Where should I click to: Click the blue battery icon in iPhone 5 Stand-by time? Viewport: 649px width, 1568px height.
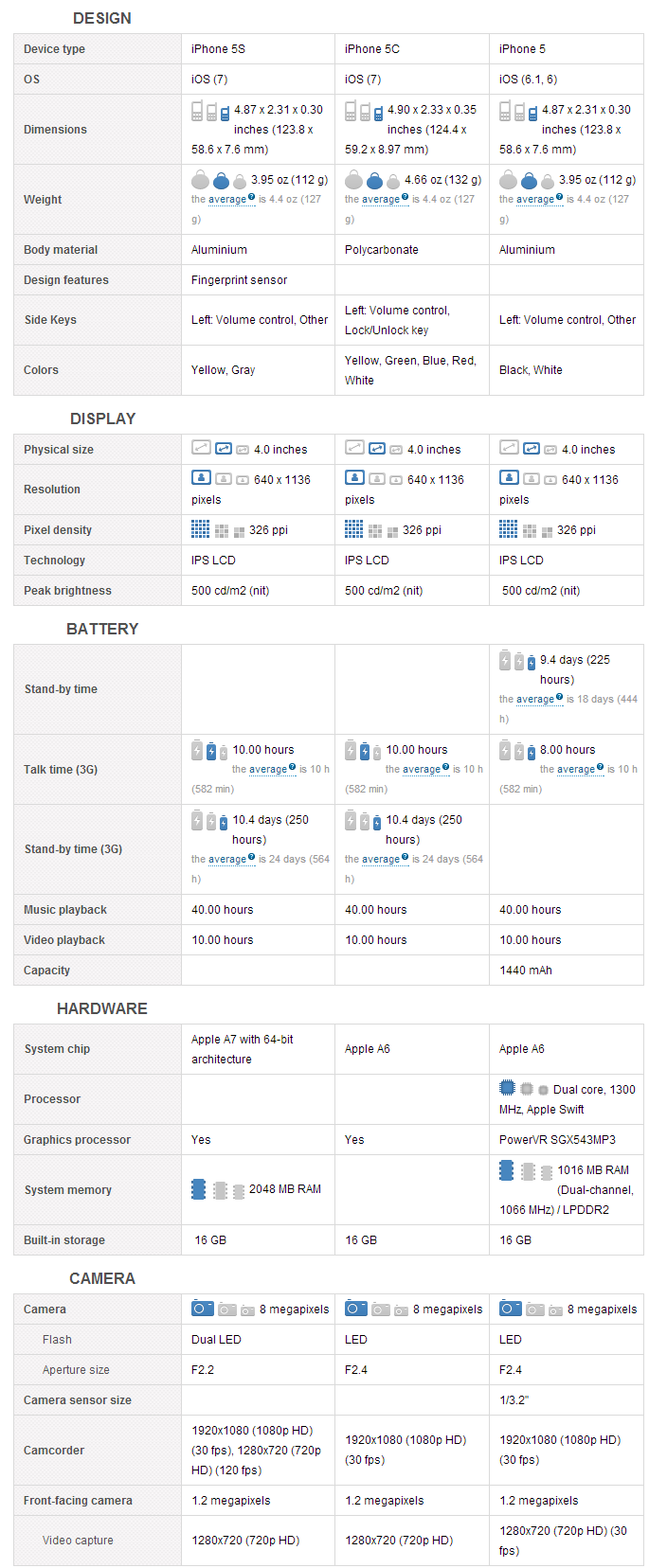click(x=532, y=663)
